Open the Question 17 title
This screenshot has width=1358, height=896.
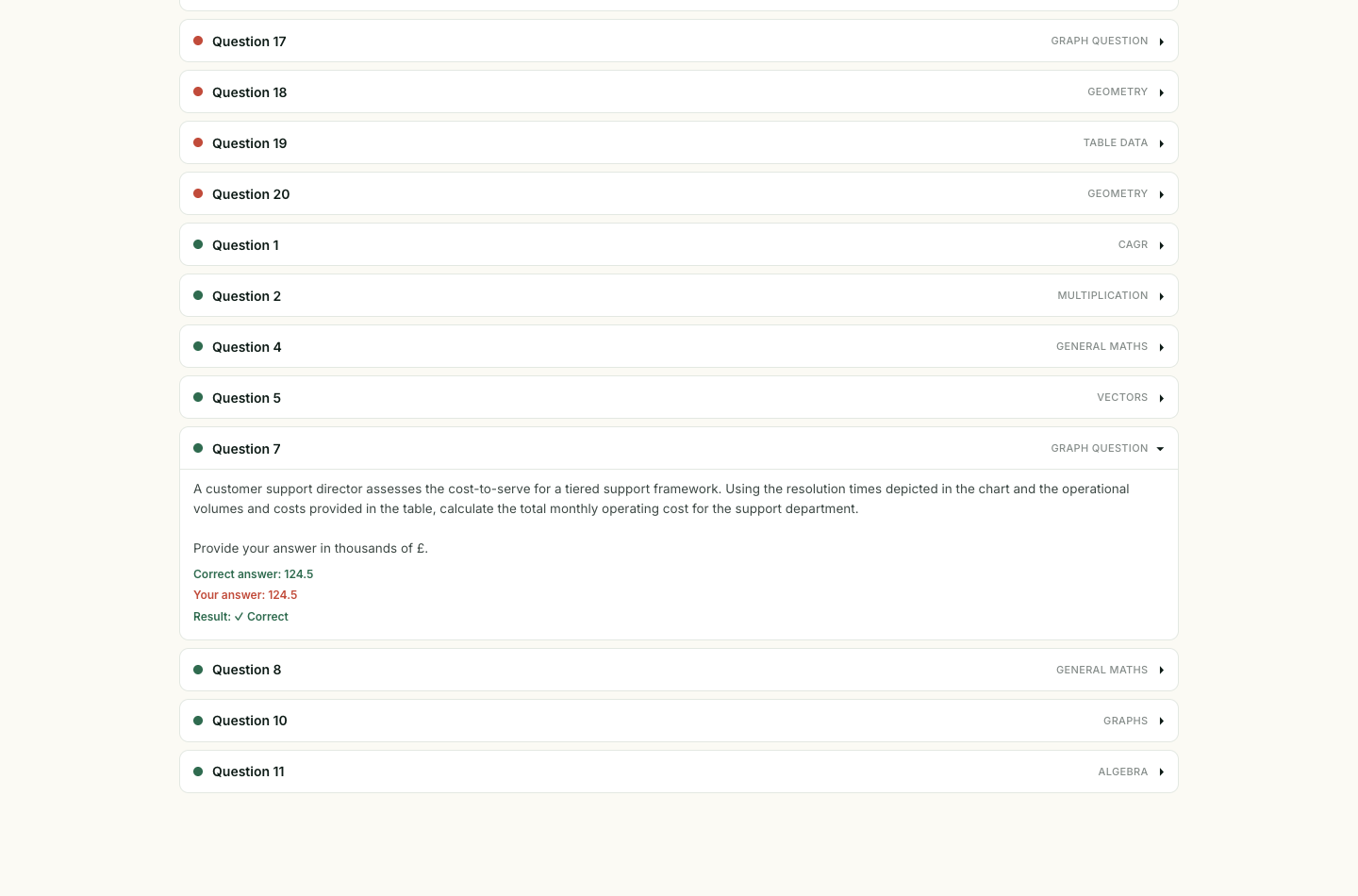pyautogui.click(x=249, y=41)
